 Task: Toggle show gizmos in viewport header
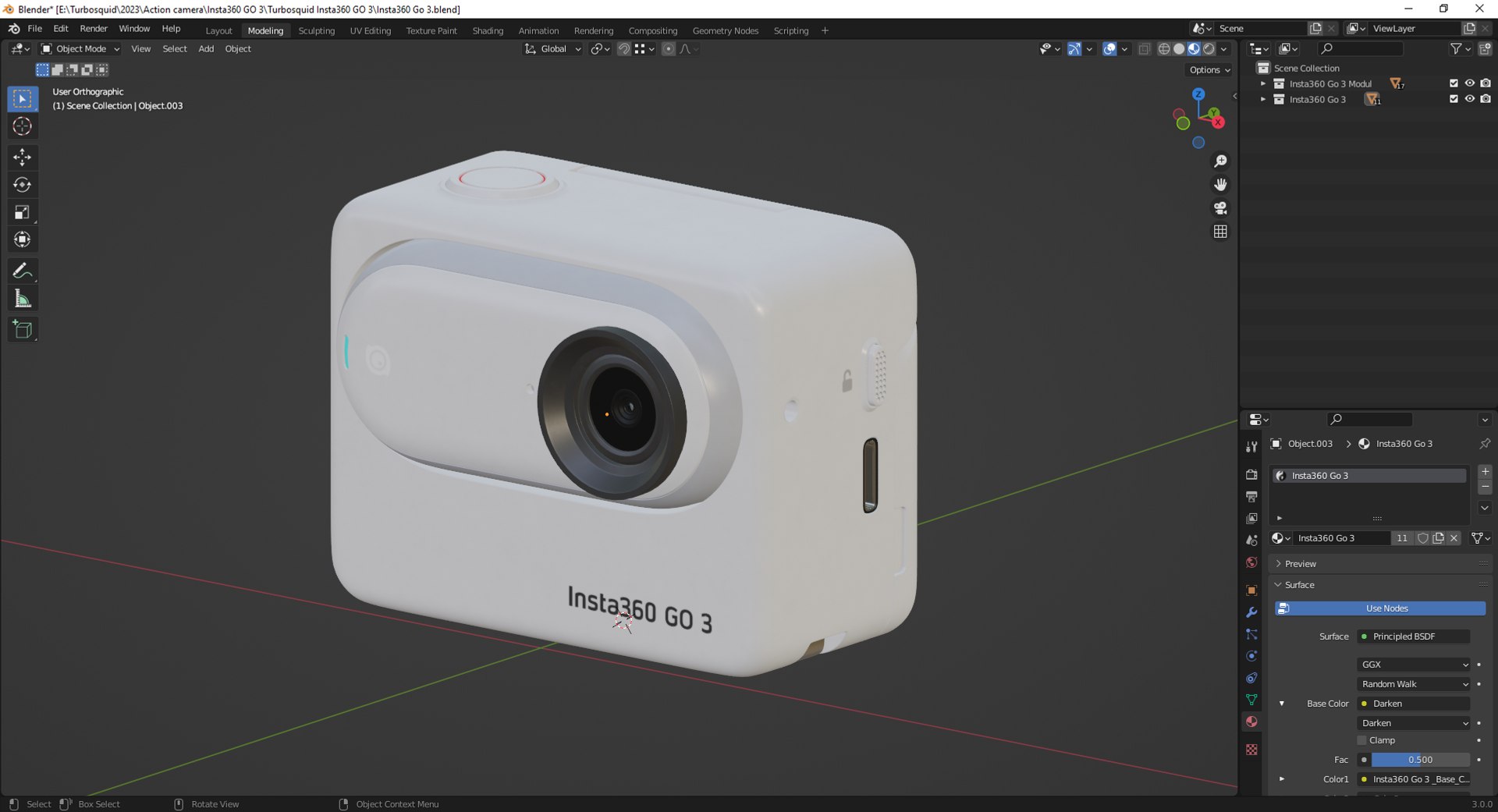coord(1074,49)
